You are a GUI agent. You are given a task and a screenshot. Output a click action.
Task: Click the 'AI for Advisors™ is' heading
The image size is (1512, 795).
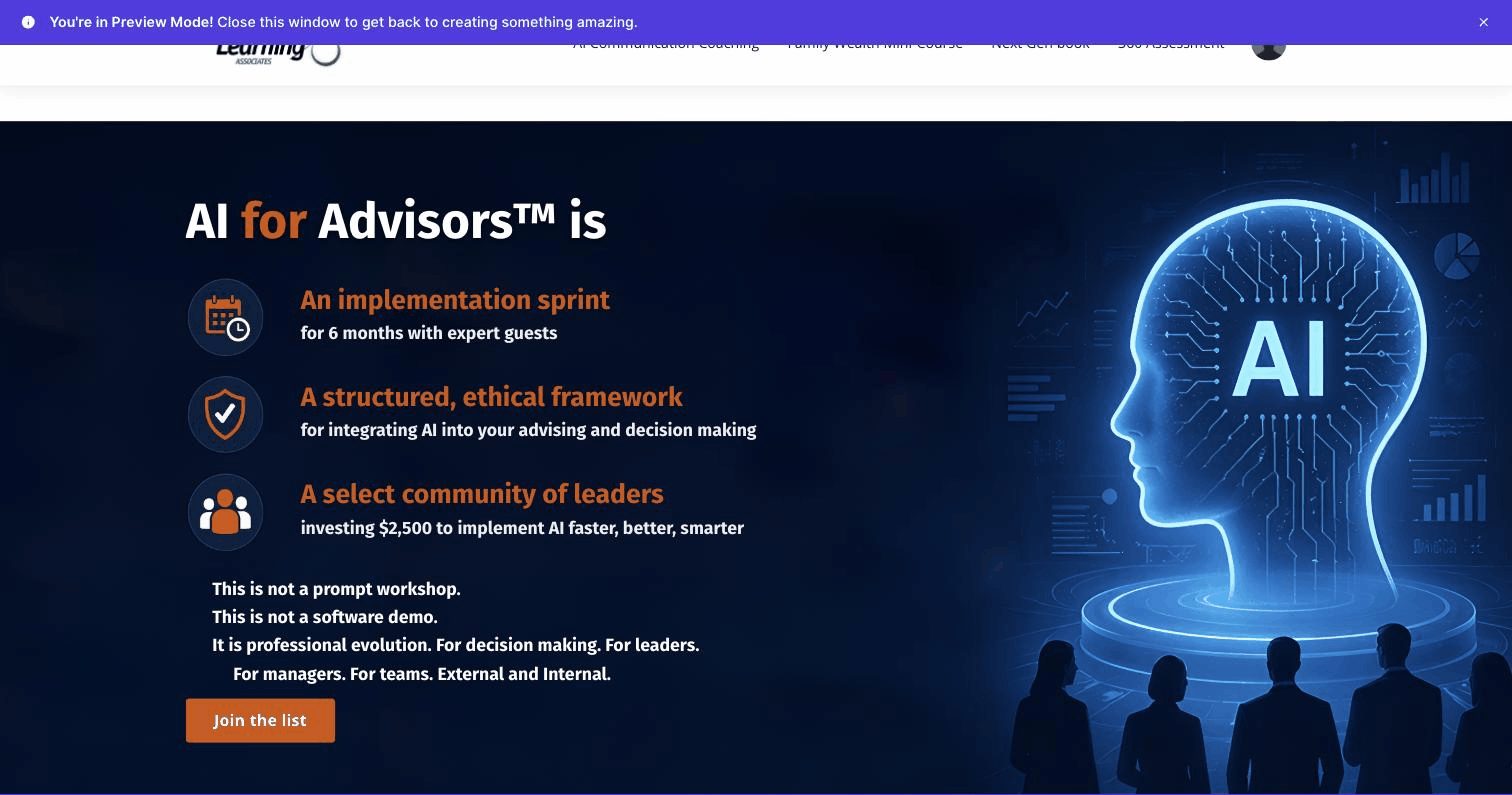396,221
